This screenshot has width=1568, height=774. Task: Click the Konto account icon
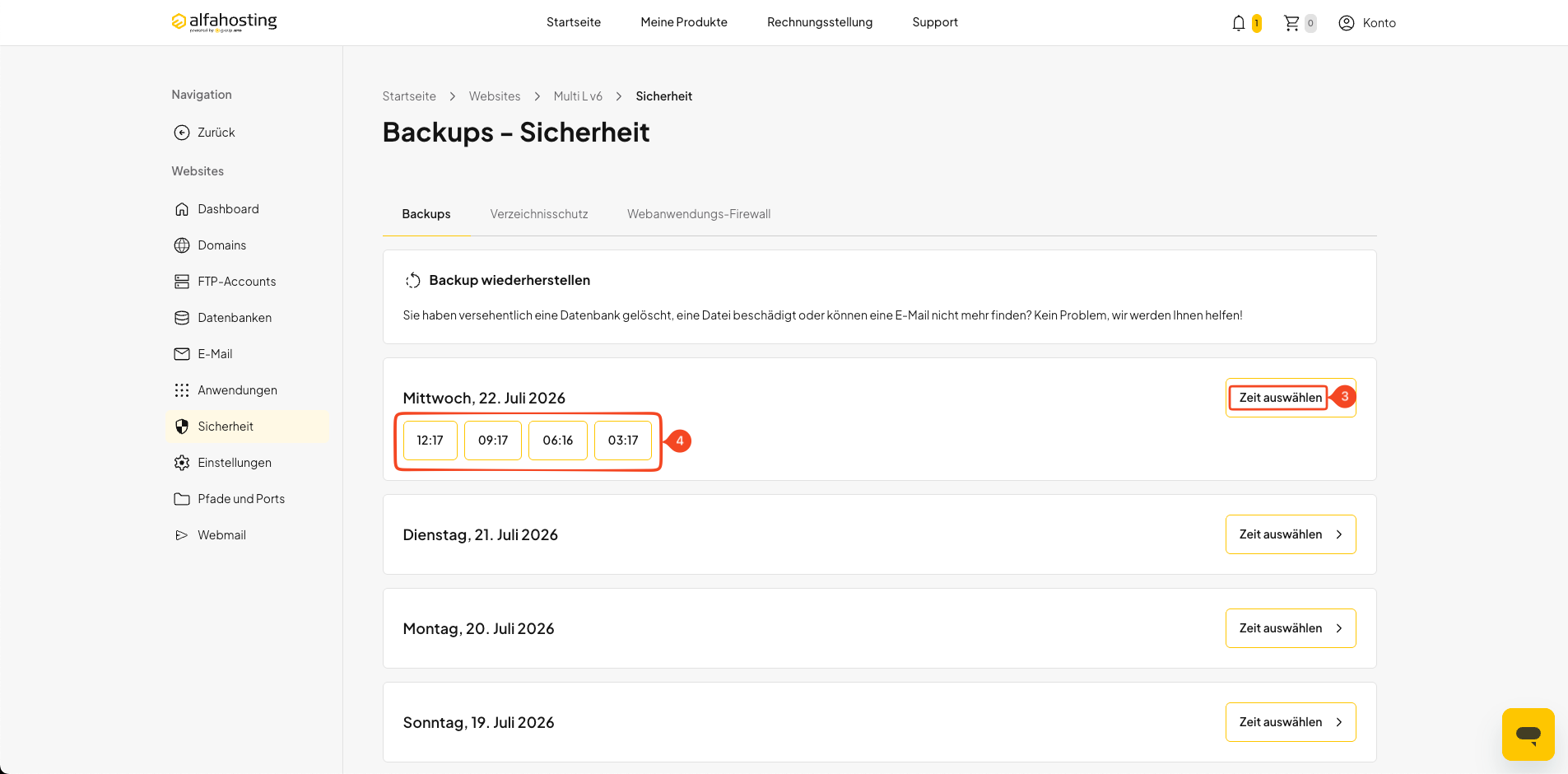[1347, 23]
